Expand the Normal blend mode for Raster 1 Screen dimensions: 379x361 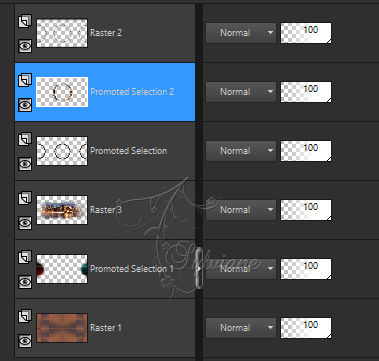tap(241, 328)
